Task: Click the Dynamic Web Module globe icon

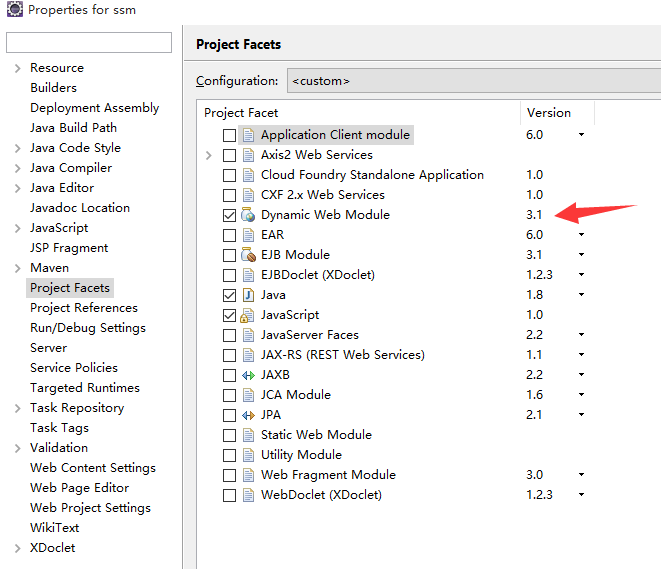Action: (x=249, y=215)
